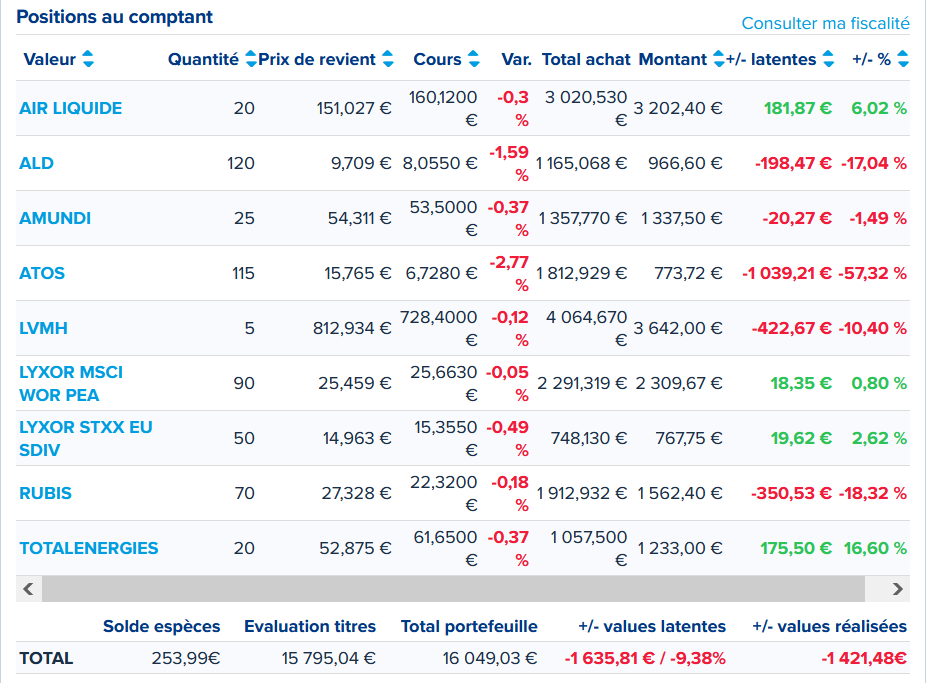Click RUBIS montant 1 562,40 €
Image resolution: width=926 pixels, height=683 pixels.
coord(680,493)
